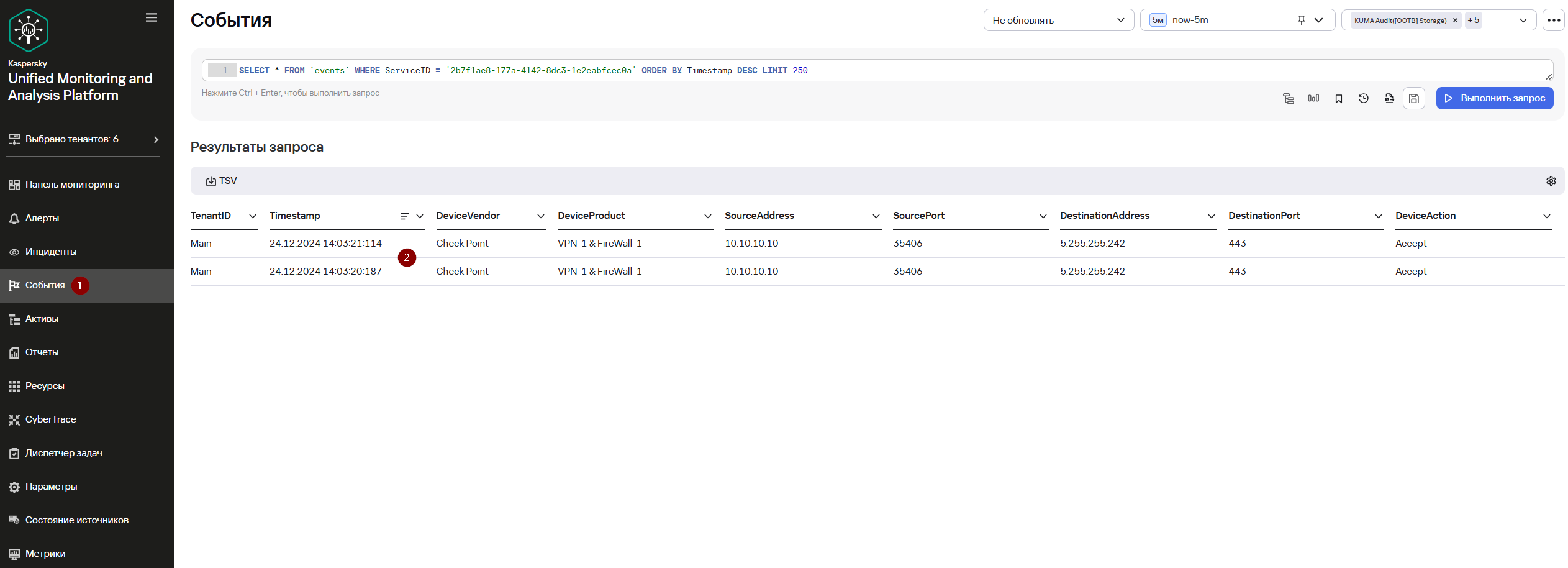Click destination port 443 in first row
The height and width of the screenshot is (568, 1568).
click(x=1237, y=244)
